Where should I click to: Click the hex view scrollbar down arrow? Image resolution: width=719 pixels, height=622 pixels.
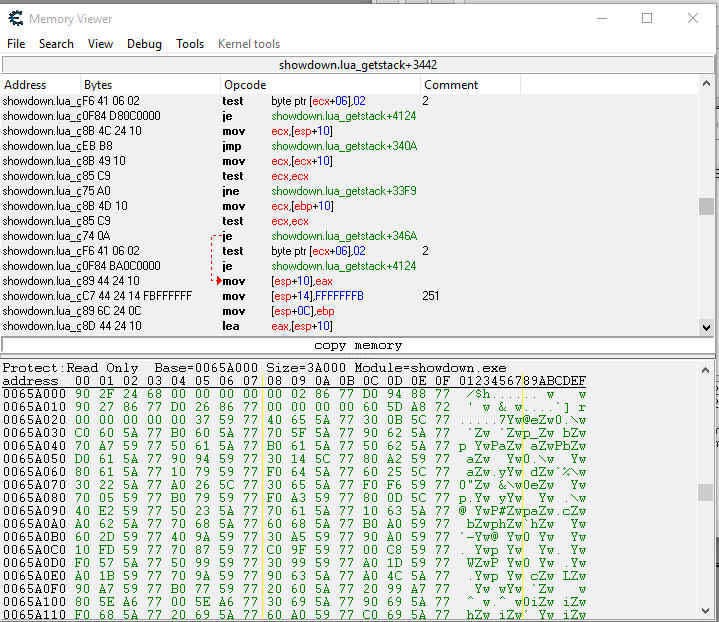707,612
